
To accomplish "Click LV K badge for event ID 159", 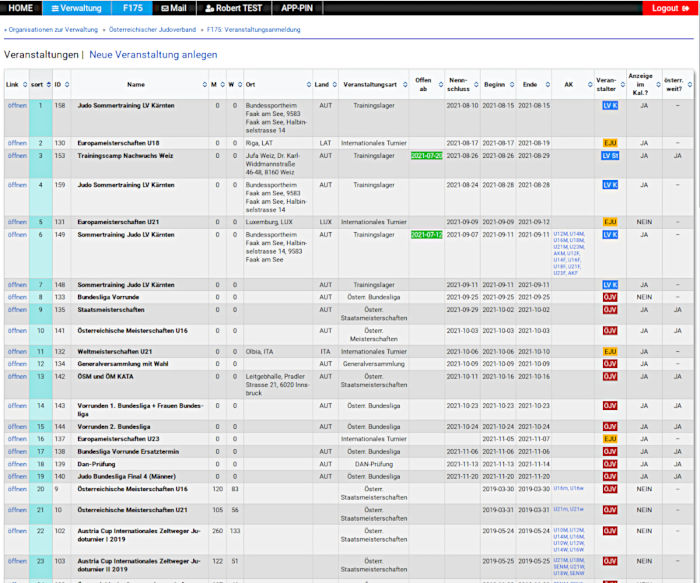I will pyautogui.click(x=610, y=185).
